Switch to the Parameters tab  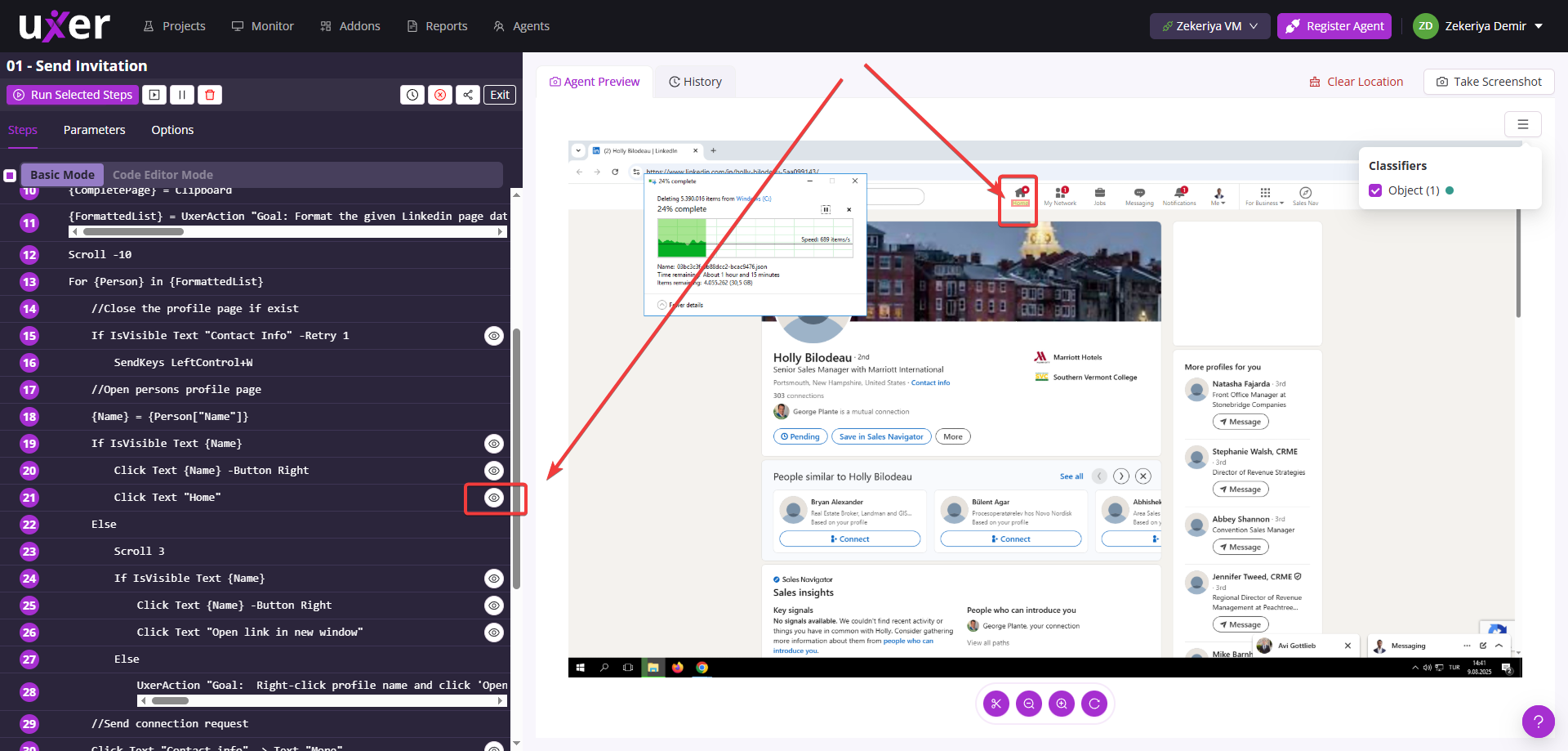coord(95,130)
